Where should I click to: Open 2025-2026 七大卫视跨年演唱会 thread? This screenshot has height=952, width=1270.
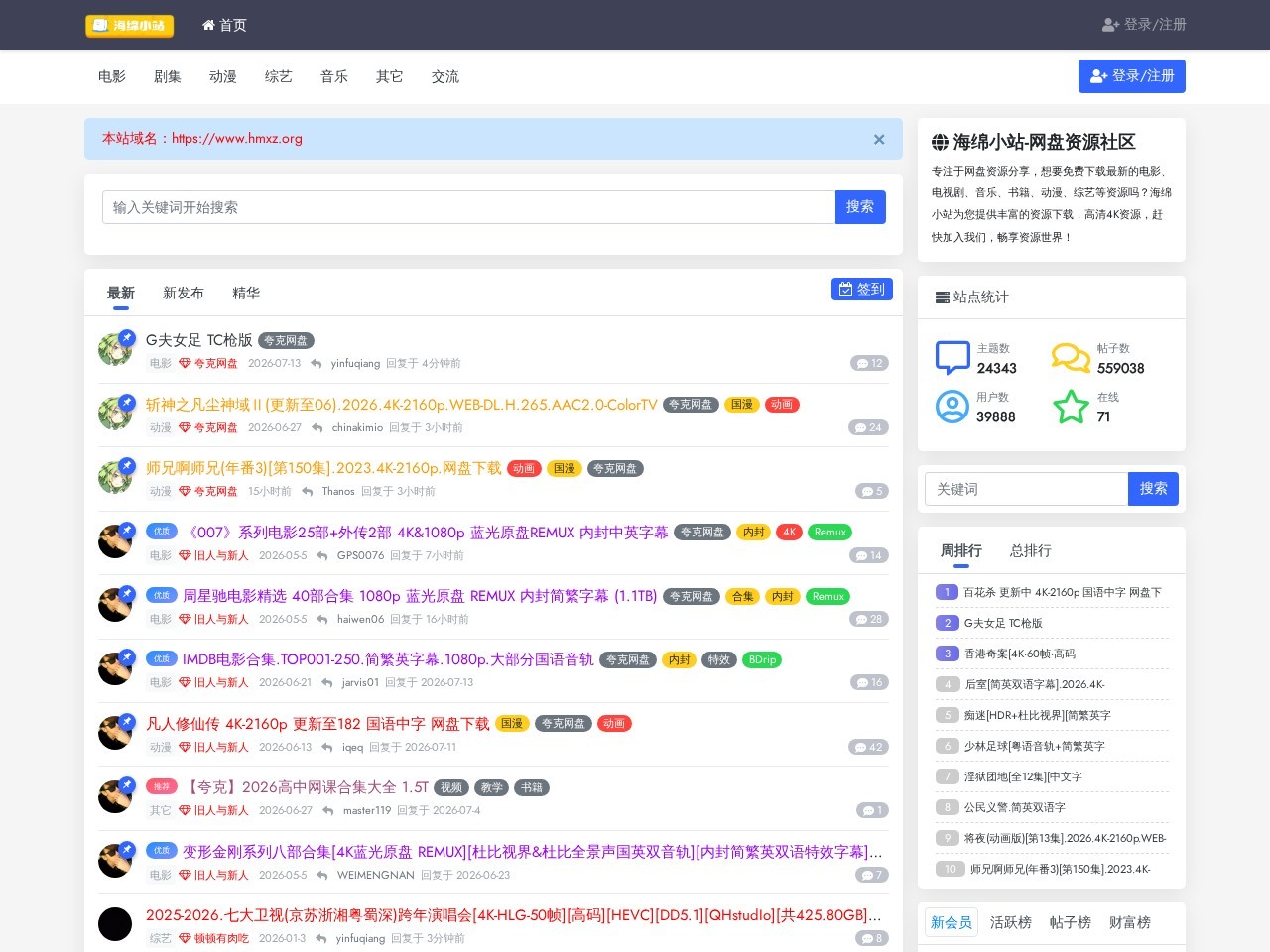coord(514,915)
